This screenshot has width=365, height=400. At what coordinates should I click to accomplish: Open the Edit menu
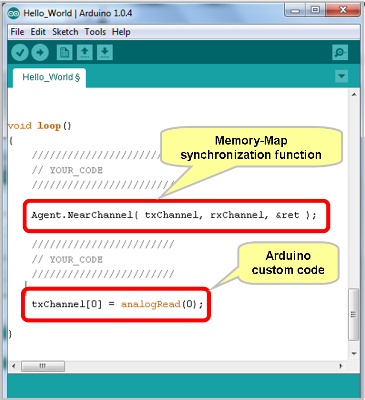tap(38, 32)
